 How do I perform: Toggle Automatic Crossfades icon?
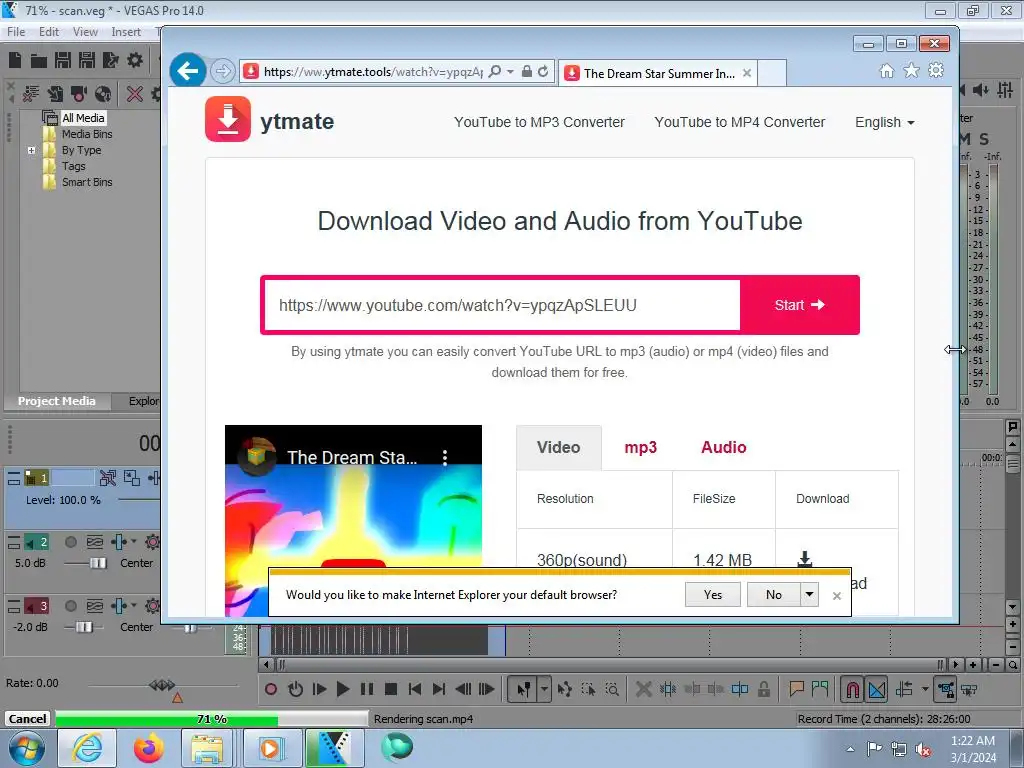877,689
